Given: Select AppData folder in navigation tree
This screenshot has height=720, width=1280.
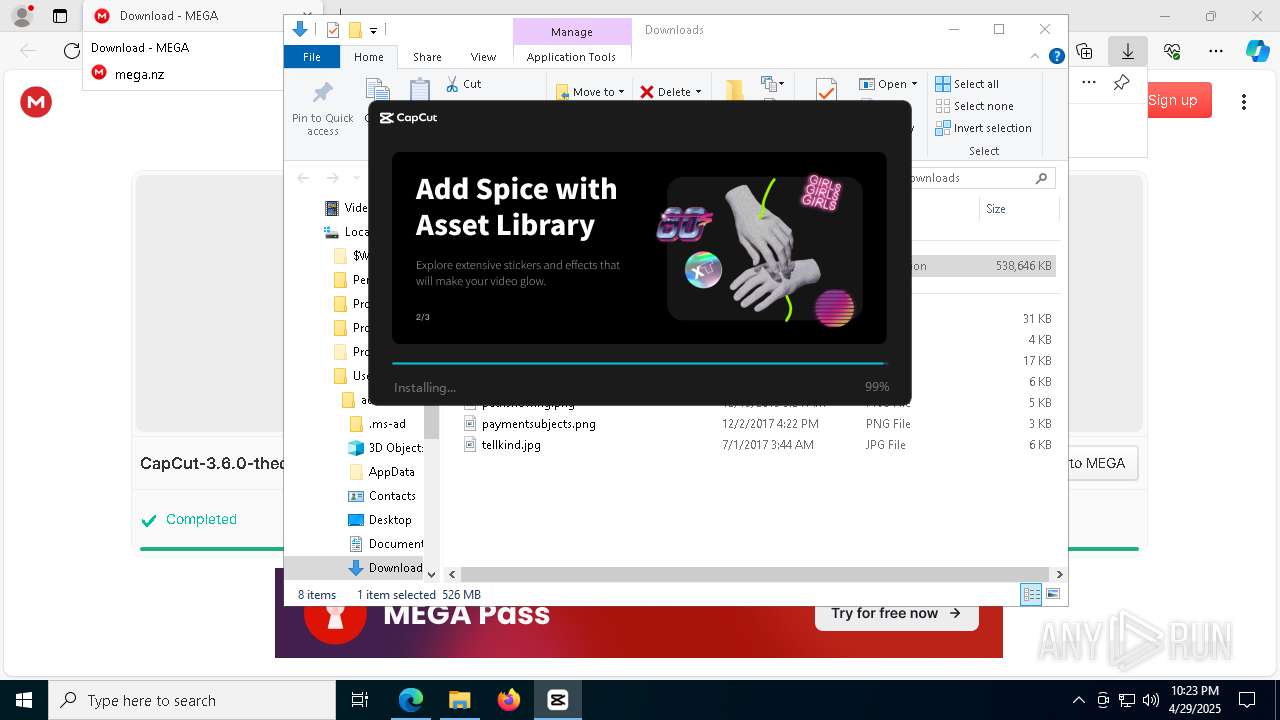Looking at the screenshot, I should [x=391, y=472].
